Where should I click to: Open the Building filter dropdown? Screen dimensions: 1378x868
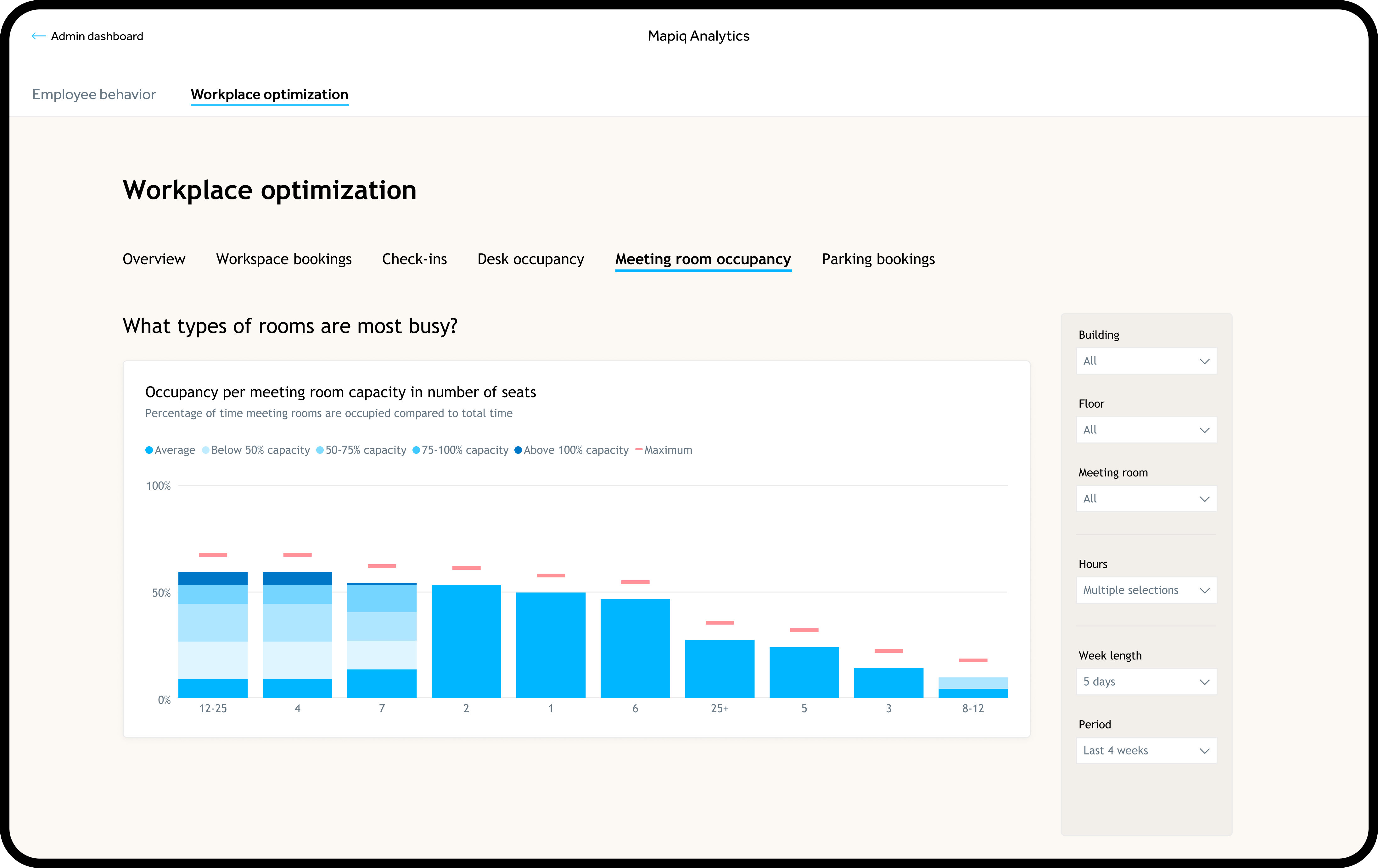(1146, 360)
